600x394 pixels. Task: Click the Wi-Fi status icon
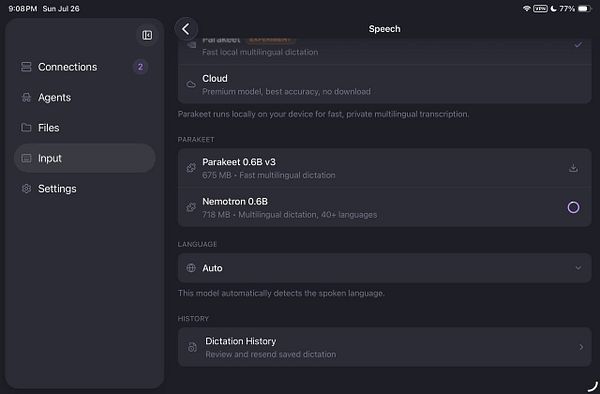[527, 8]
